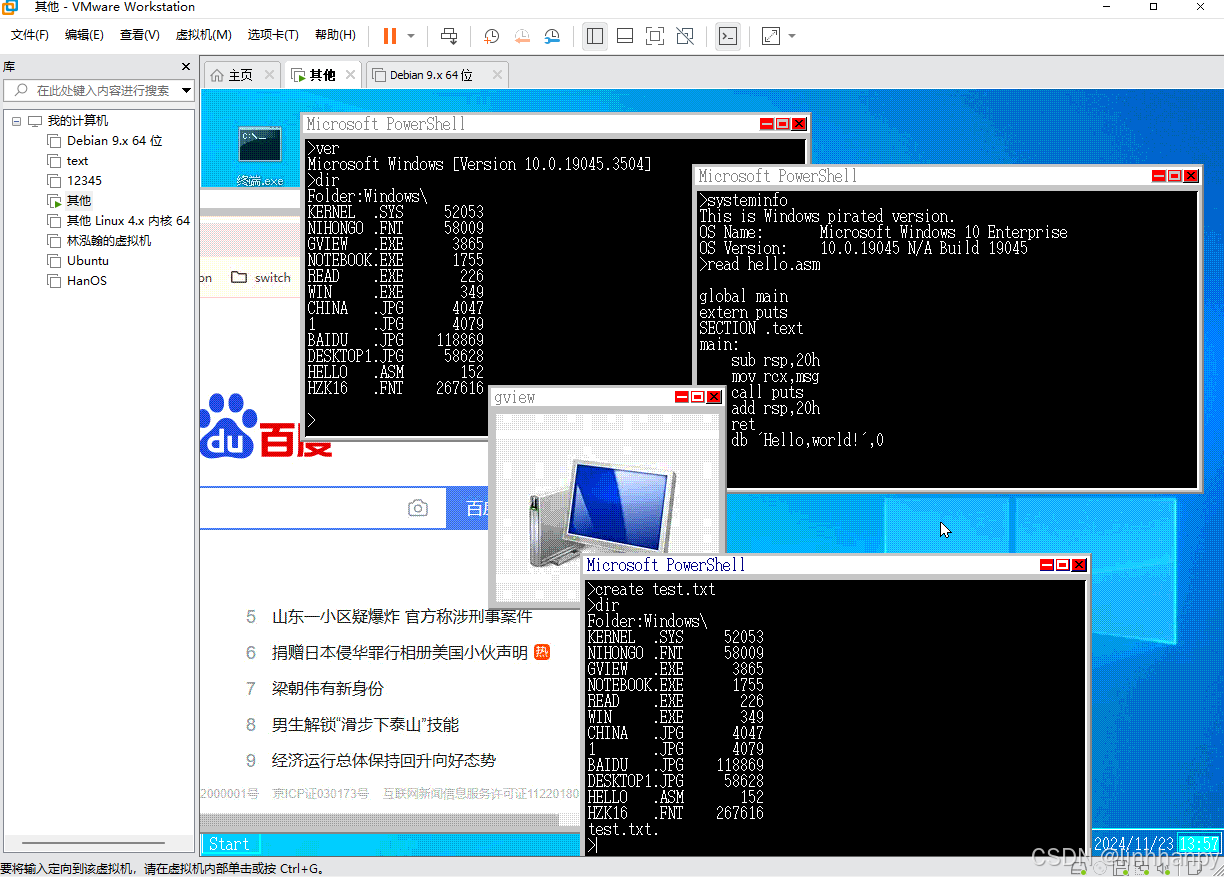This screenshot has width=1224, height=877.
Task: Switch to the Debian 9.x 64 位 tab
Action: pyautogui.click(x=431, y=75)
